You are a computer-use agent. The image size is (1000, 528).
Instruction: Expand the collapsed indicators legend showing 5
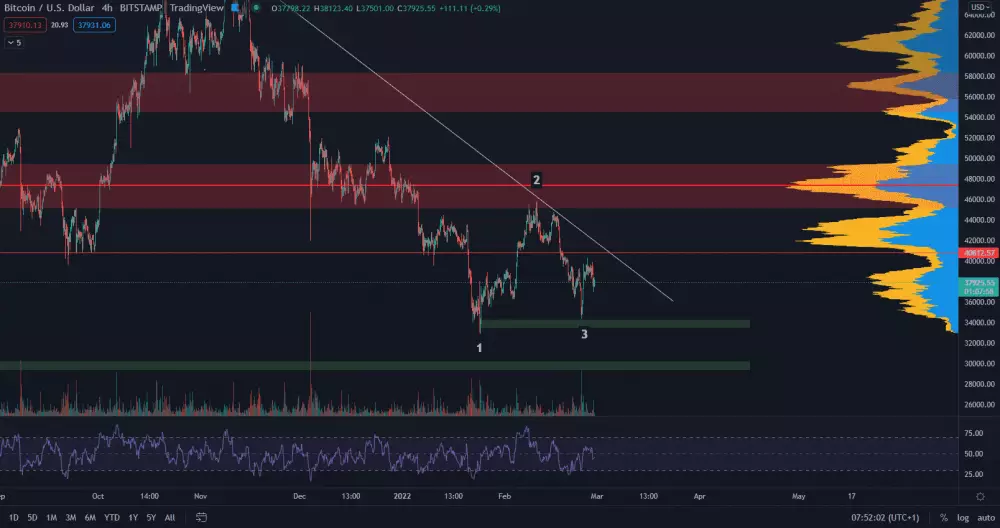point(14,43)
